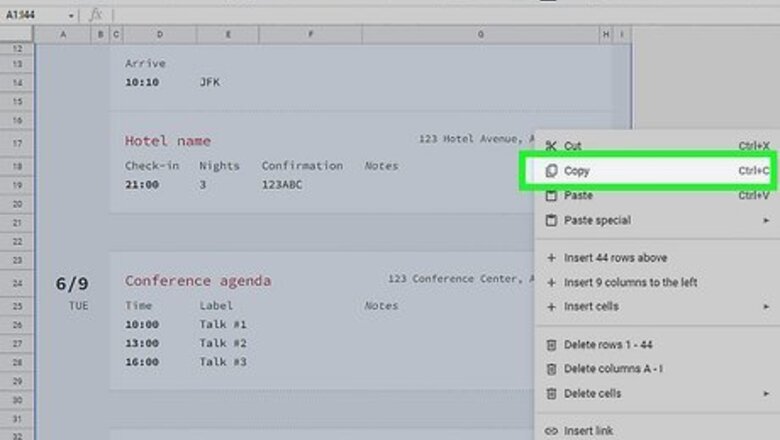
Task: Click the 'Talk #3' cell
Action: coord(223,362)
